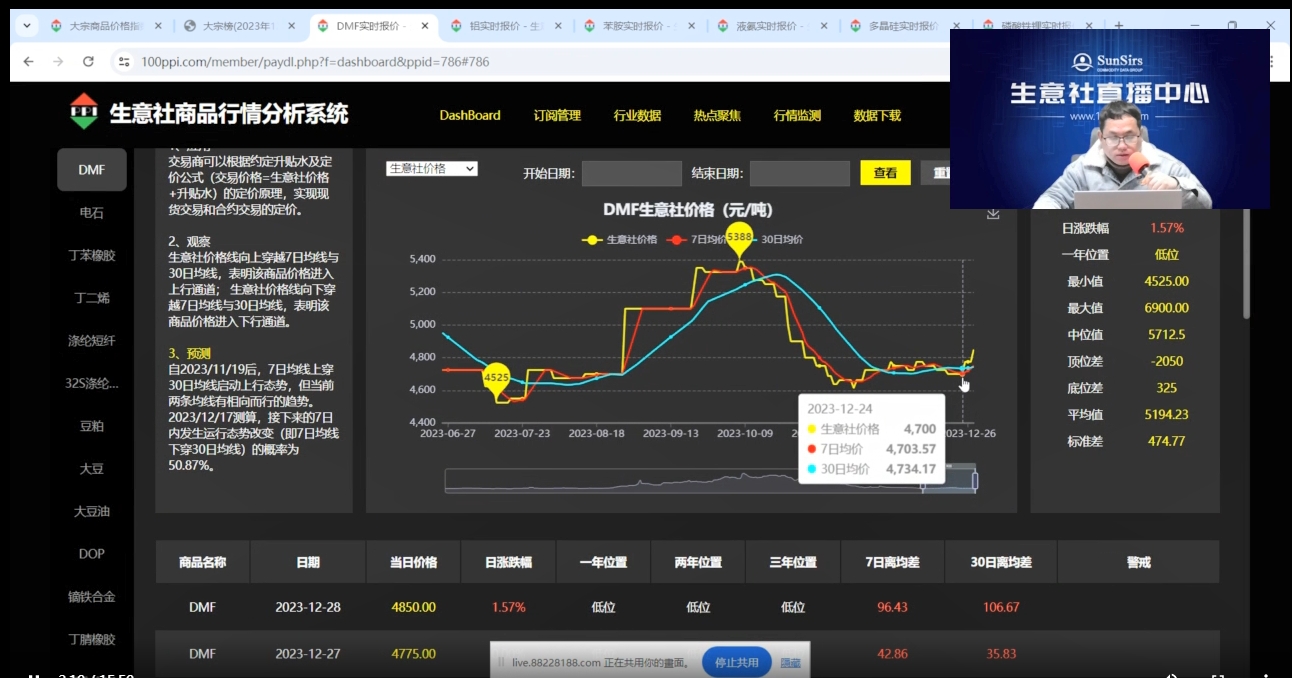Image resolution: width=1292 pixels, height=678 pixels.
Task: Reload the current page
Action: click(x=88, y=62)
